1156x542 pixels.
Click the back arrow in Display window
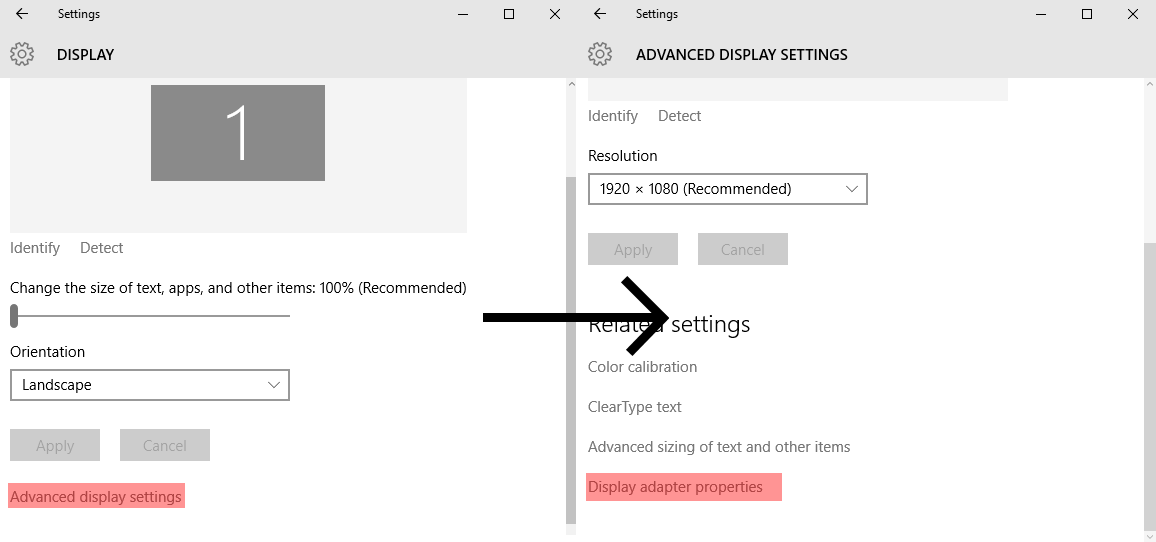point(22,14)
